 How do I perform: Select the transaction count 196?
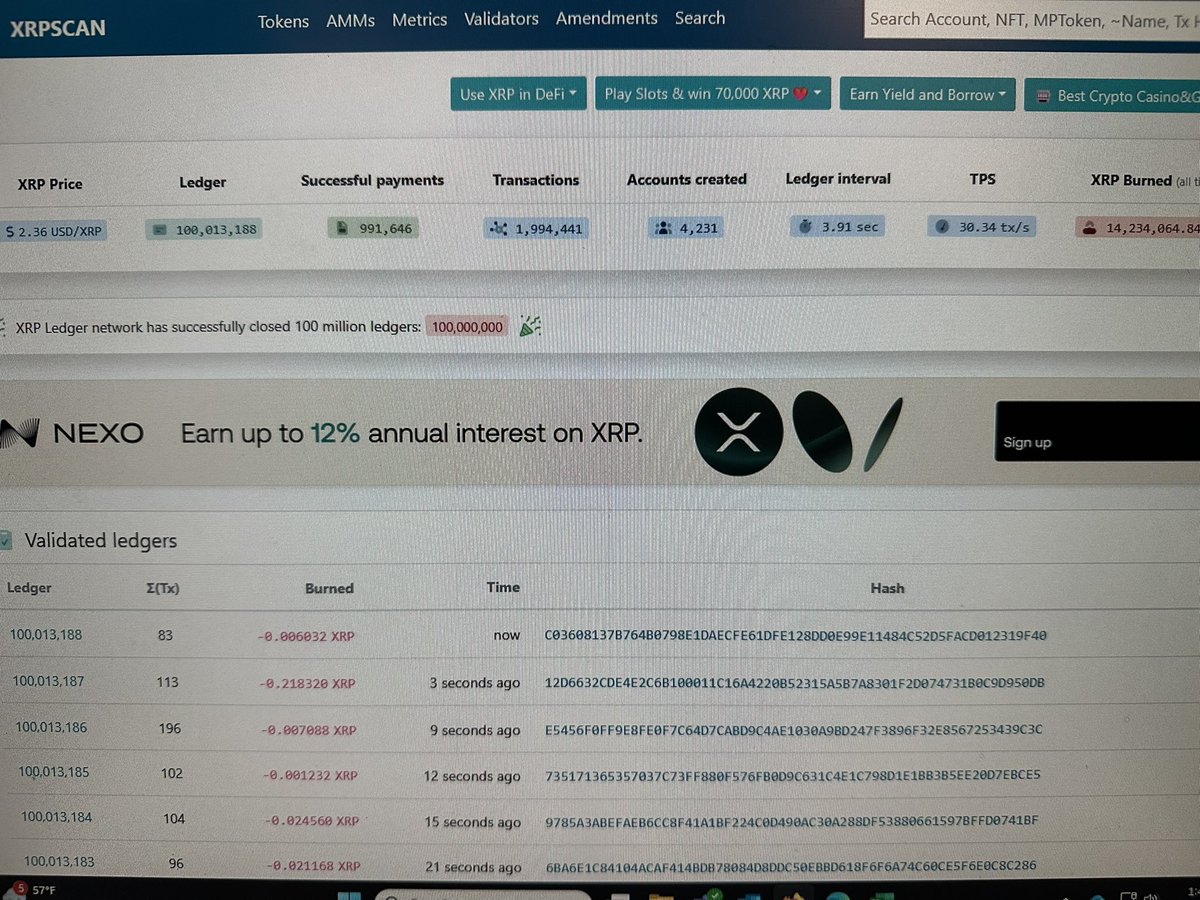click(170, 728)
